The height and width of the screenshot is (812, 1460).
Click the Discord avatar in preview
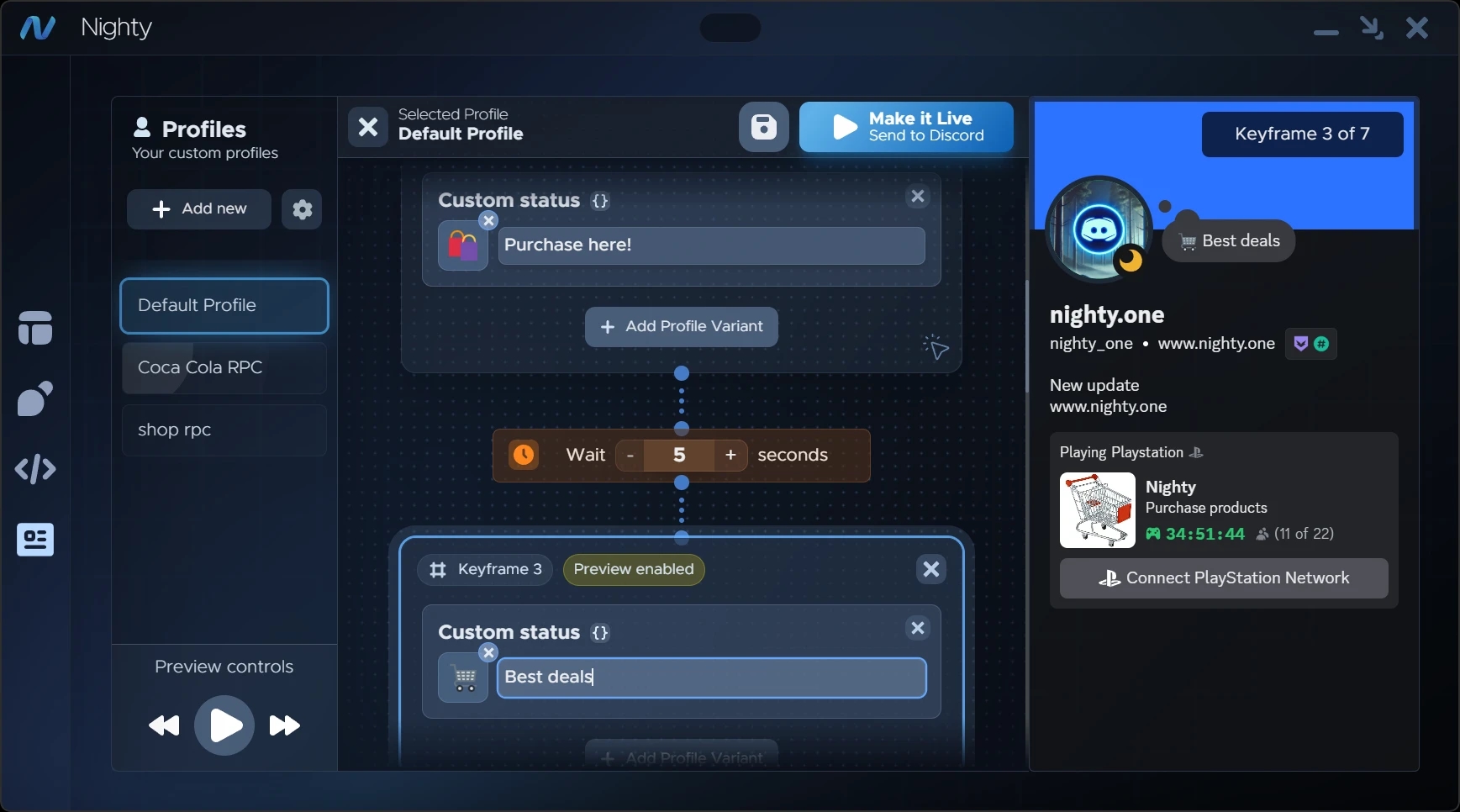(x=1099, y=229)
